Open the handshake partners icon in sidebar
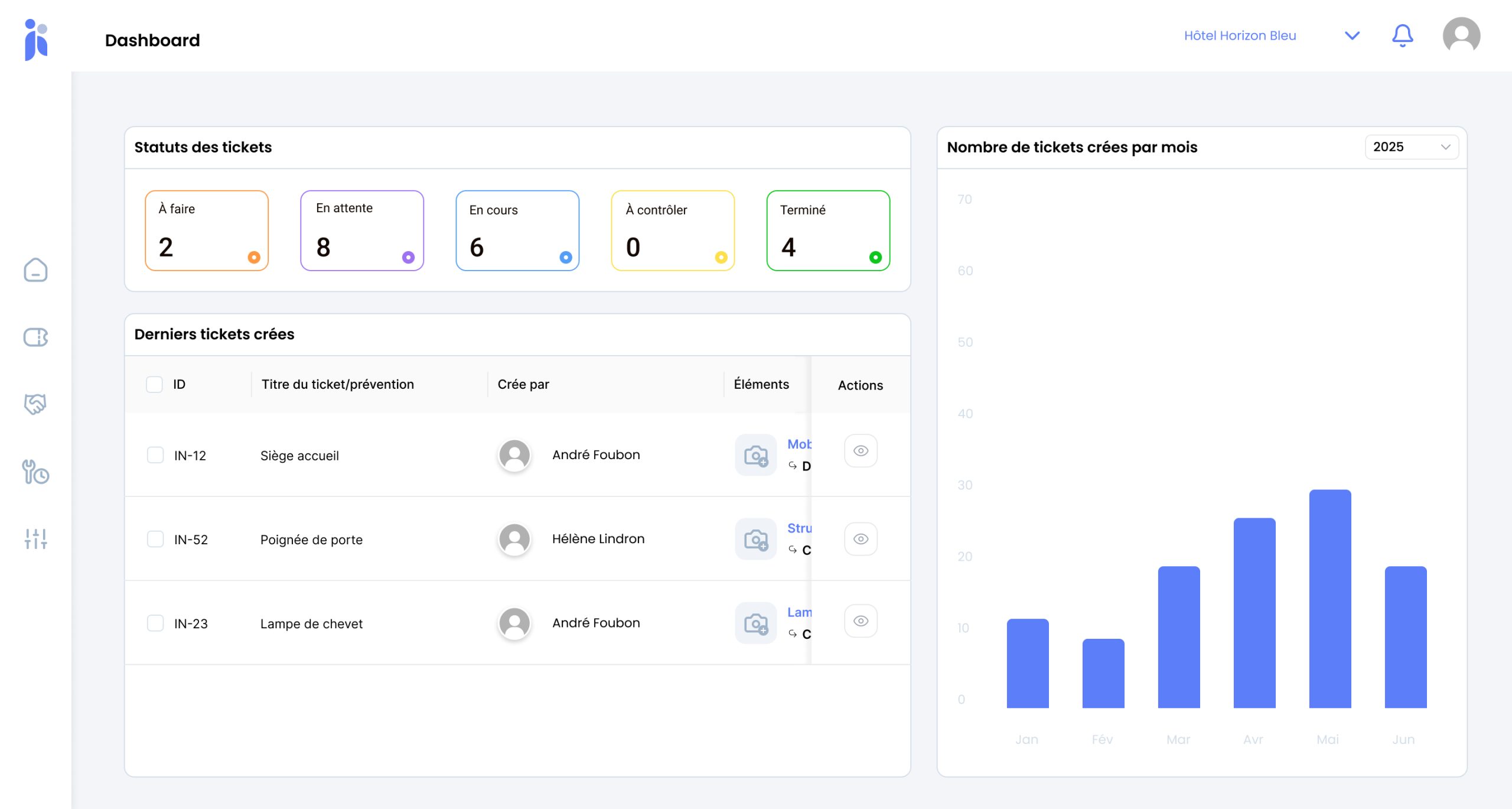The height and width of the screenshot is (809, 1512). pyautogui.click(x=35, y=404)
